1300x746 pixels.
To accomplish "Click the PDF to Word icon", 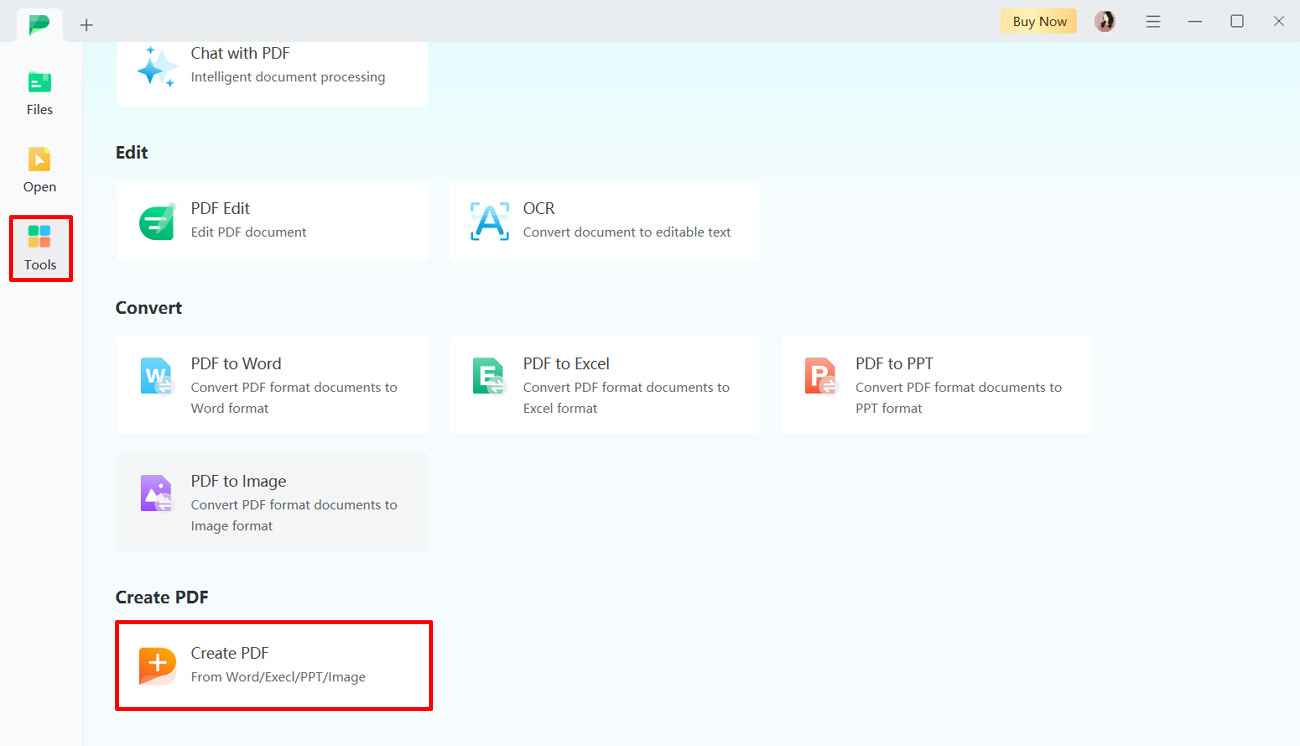I will pyautogui.click(x=157, y=376).
